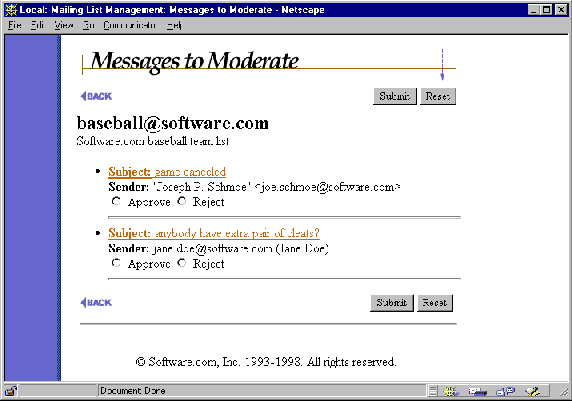Viewport: 572px width, 401px height.
Task: Click the top Reset button
Action: click(438, 96)
